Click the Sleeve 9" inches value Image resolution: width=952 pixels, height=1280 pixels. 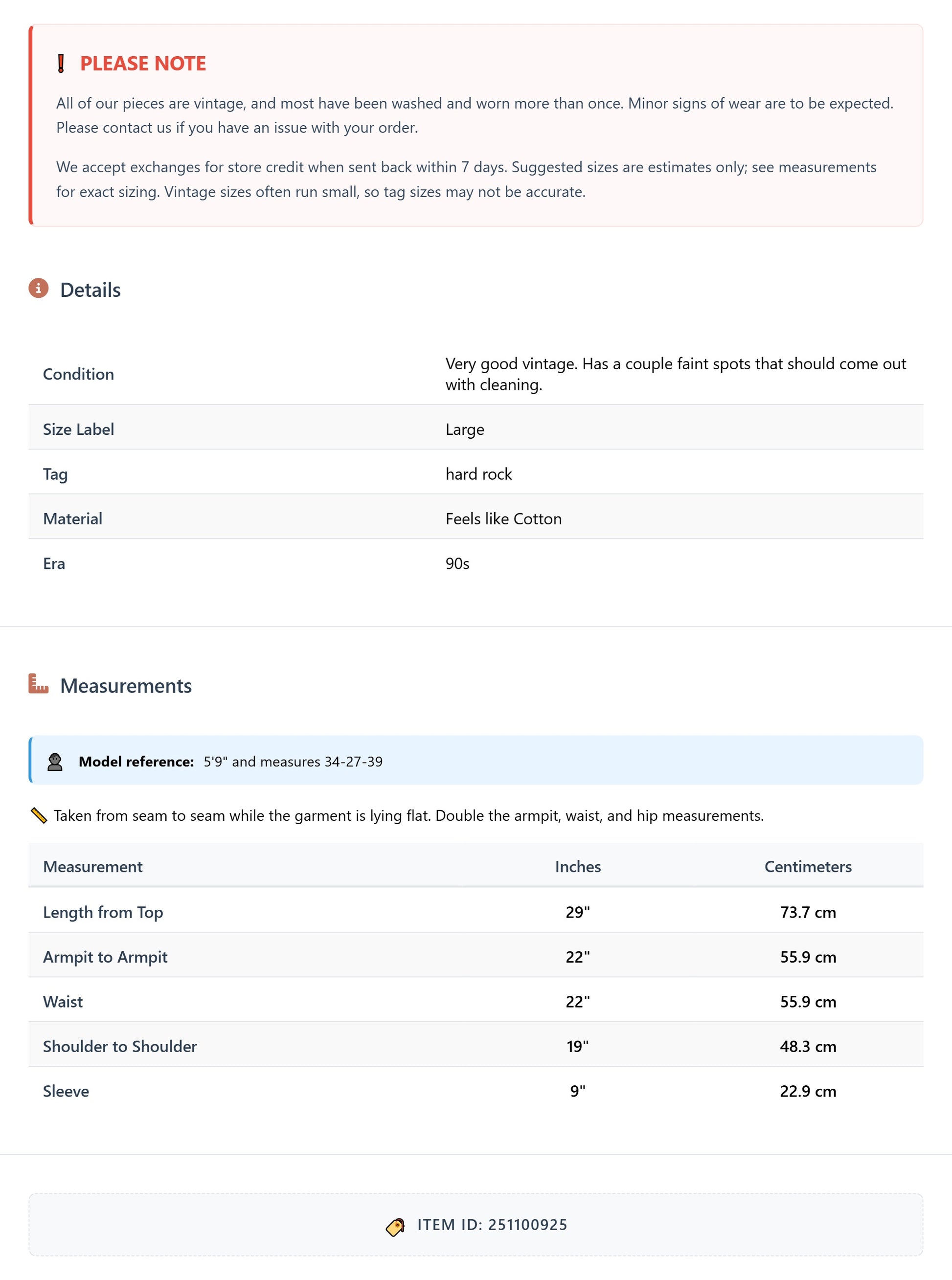coord(577,1092)
